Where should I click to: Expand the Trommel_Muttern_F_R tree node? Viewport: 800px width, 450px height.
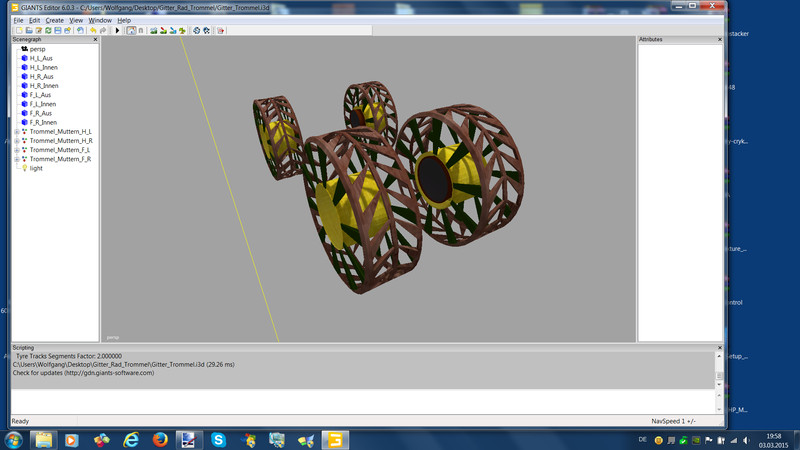tap(17, 159)
